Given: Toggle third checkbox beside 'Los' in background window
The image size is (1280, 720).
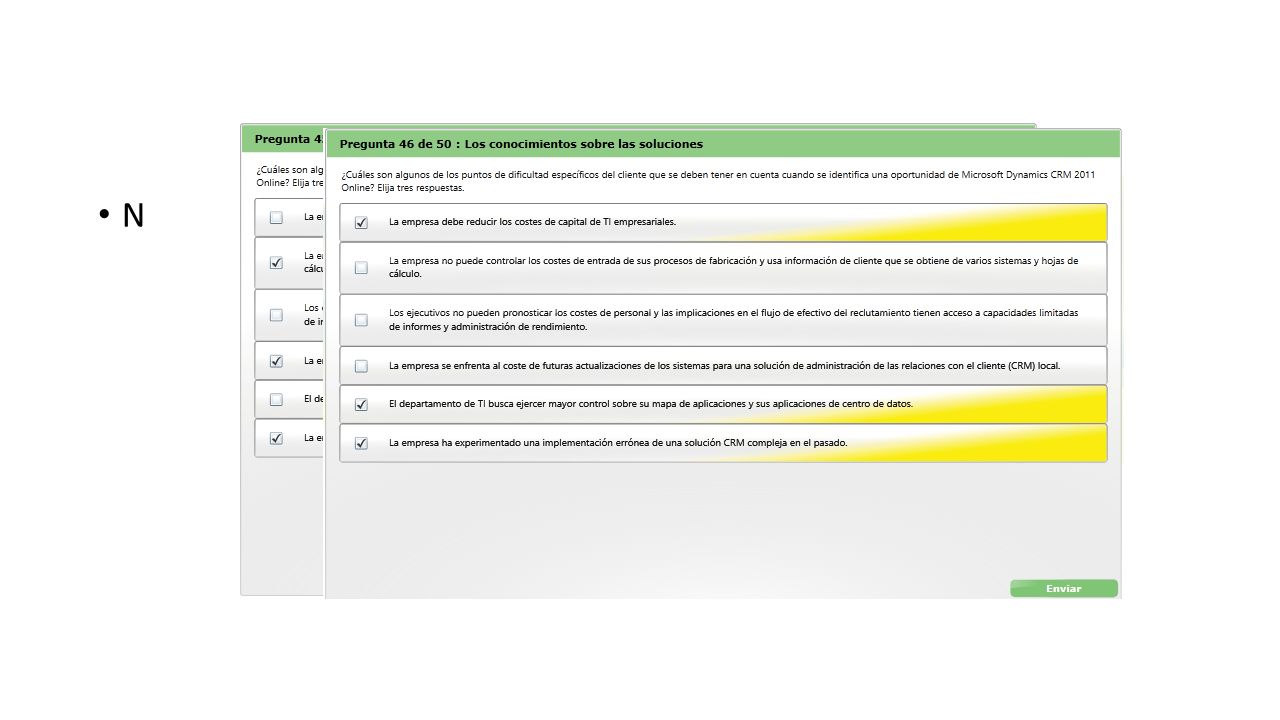Looking at the screenshot, I should pos(276,314).
